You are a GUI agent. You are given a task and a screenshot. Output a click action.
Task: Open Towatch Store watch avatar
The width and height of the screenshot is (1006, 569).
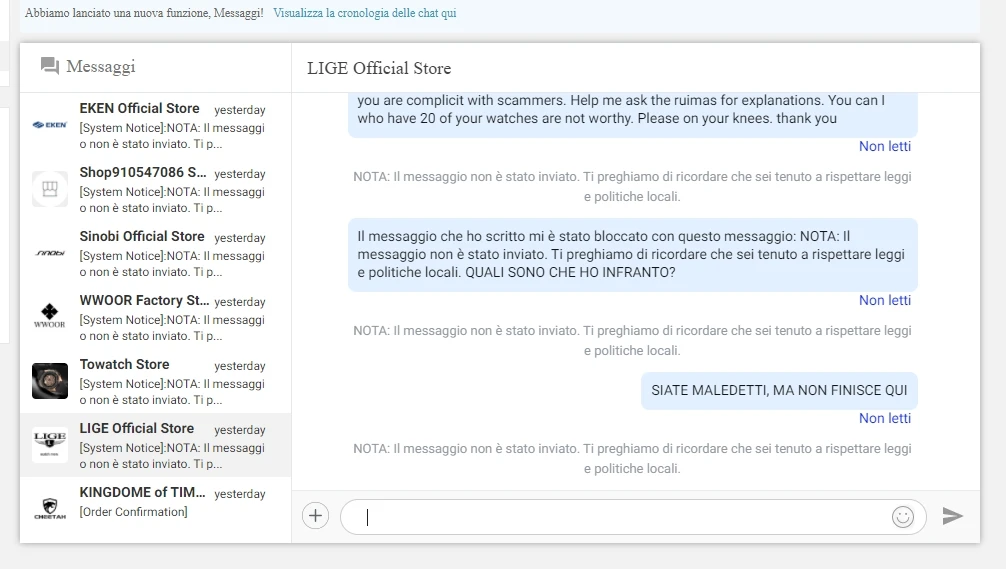click(49, 381)
